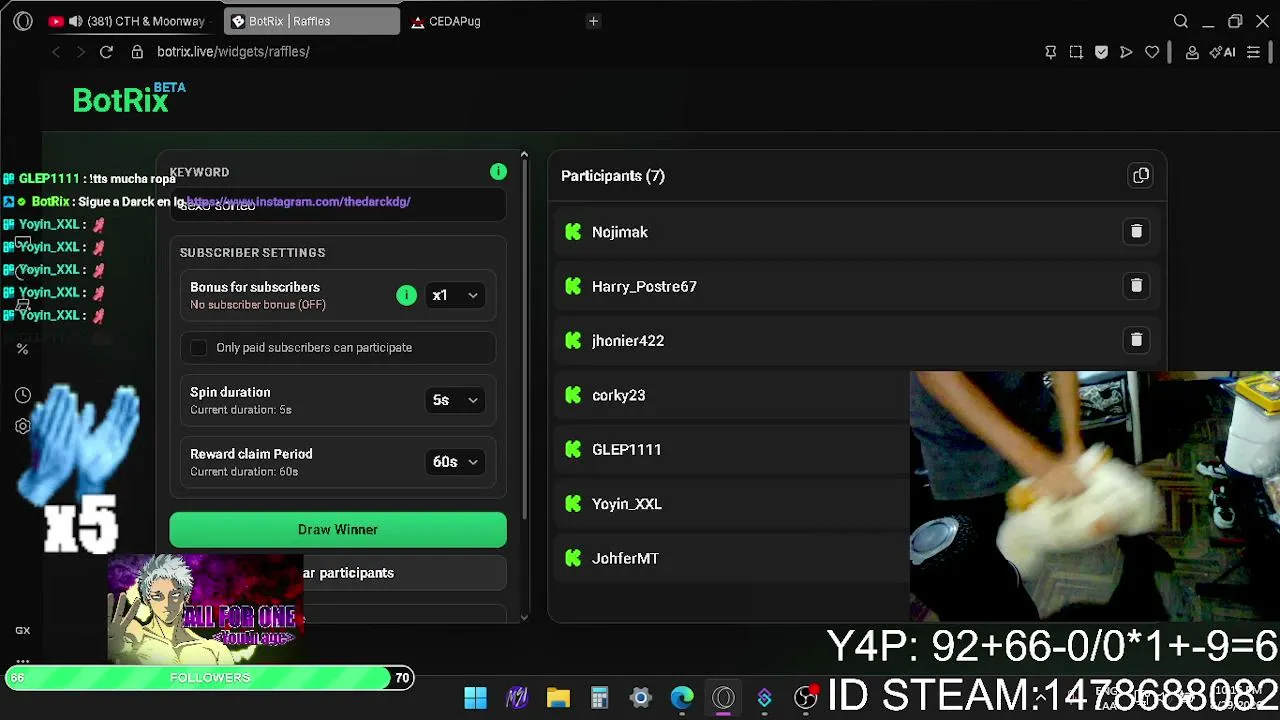Click the pin icon in browser toolbar
This screenshot has height=720, width=1280.
[x=1050, y=52]
